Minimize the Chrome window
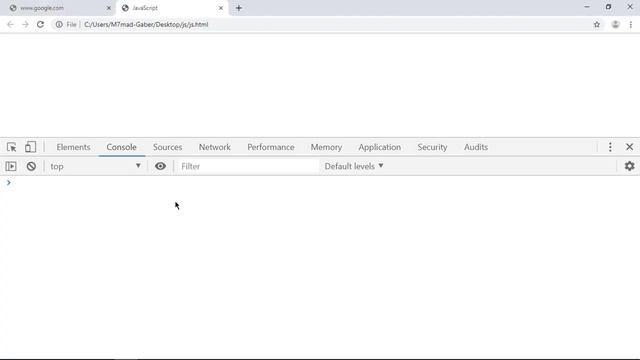640x360 pixels. point(587,7)
